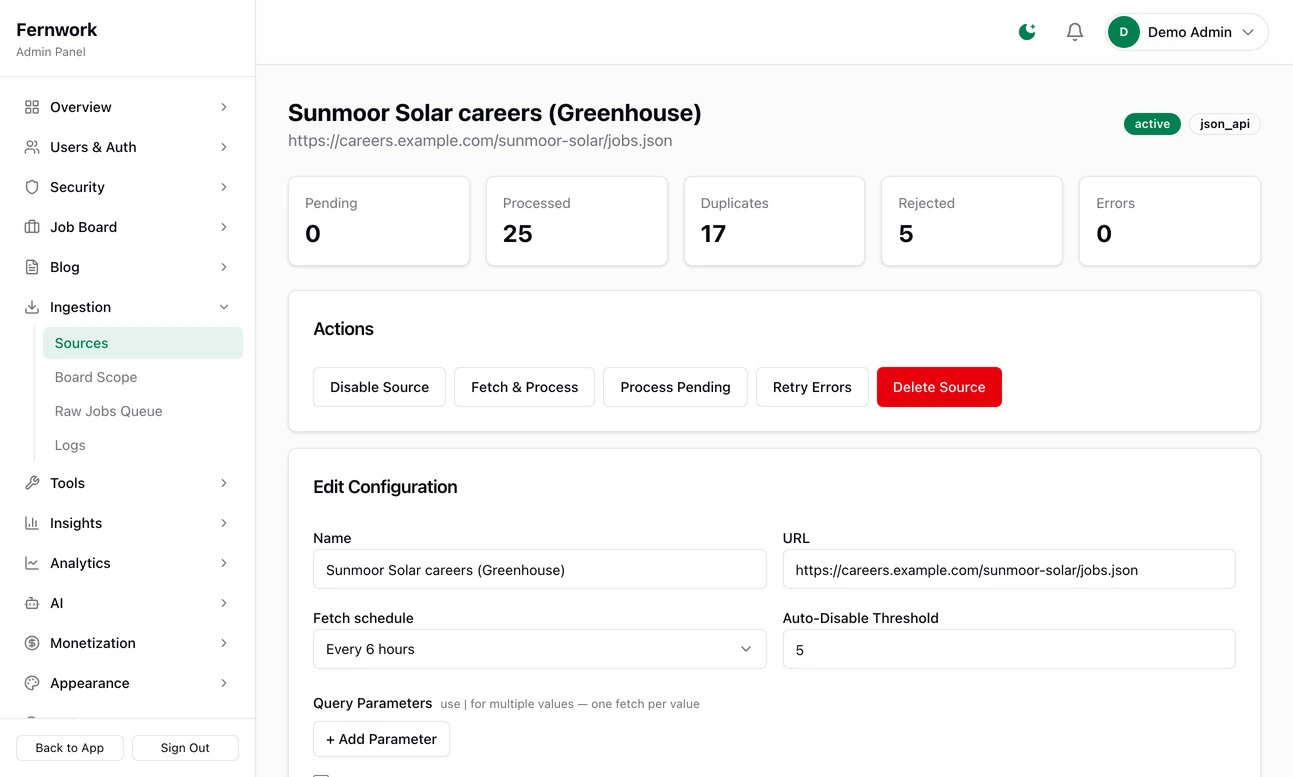Click the Back to App button
Image resolution: width=1293 pixels, height=777 pixels.
[x=70, y=748]
